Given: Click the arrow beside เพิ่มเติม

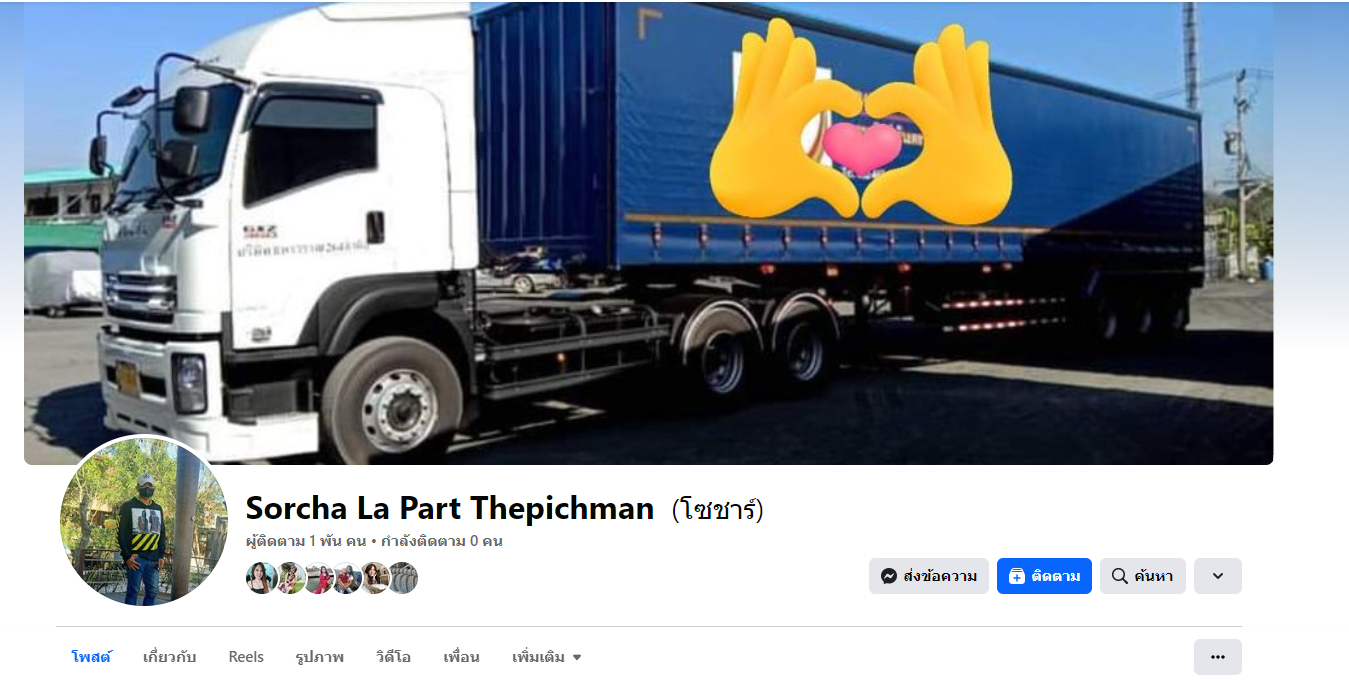Looking at the screenshot, I should [x=577, y=658].
